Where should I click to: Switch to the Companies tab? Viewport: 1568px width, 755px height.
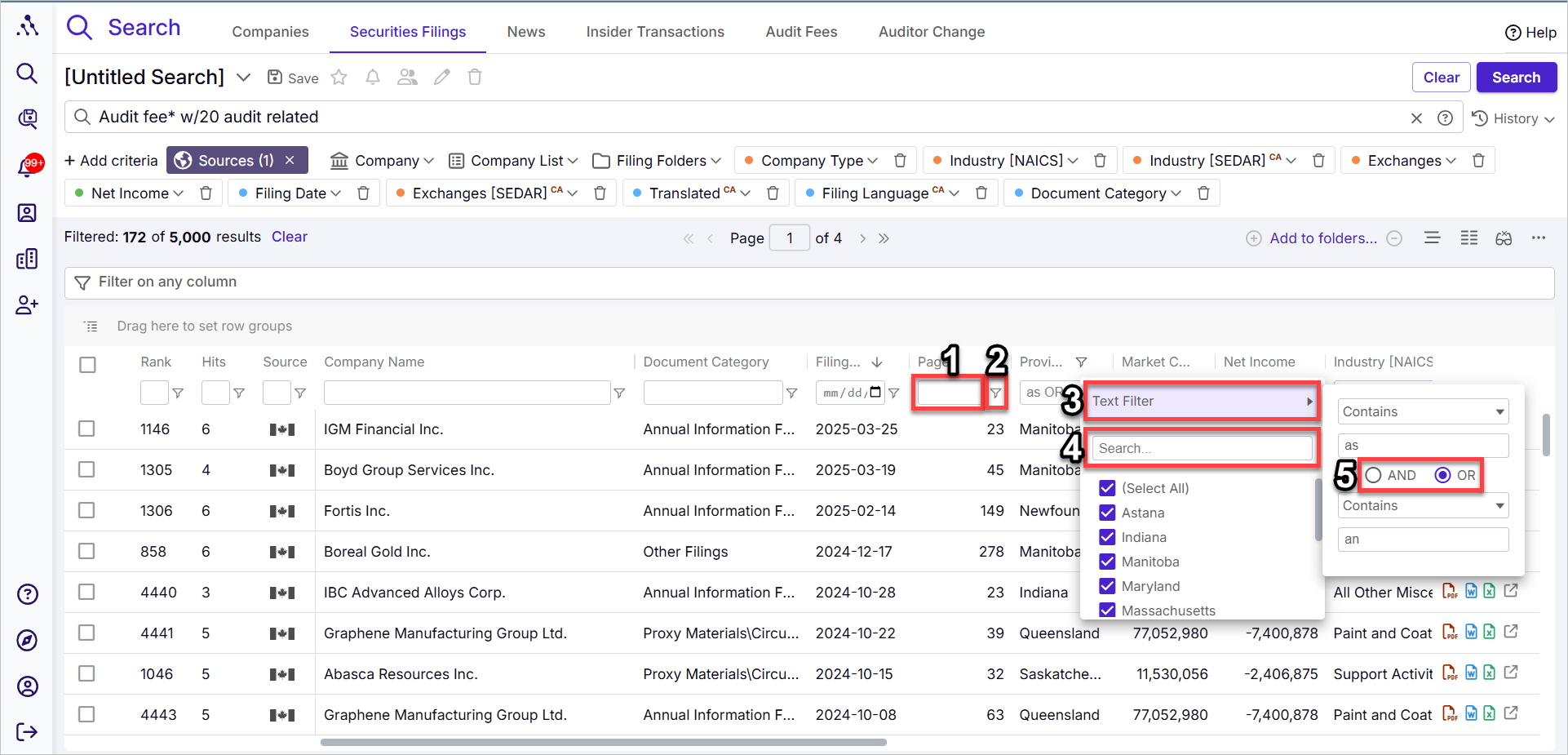(x=270, y=32)
